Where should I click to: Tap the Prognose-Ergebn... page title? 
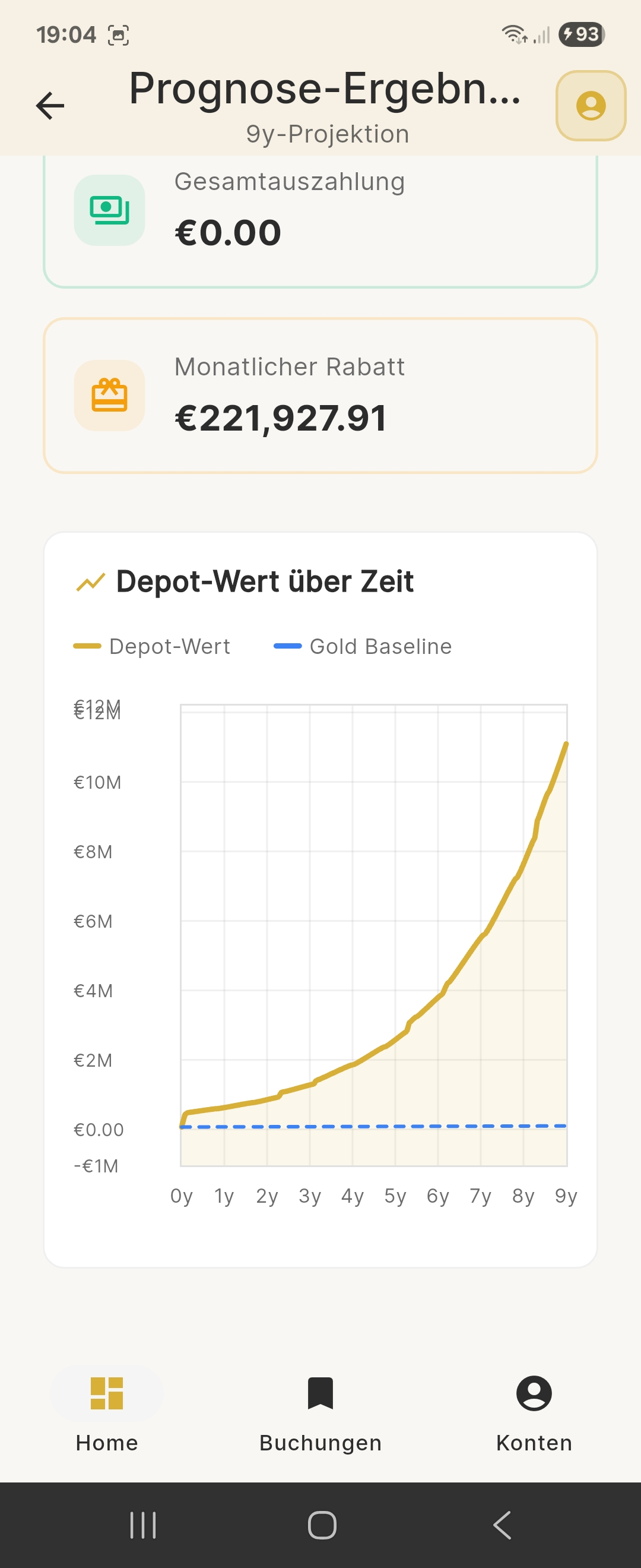tap(325, 89)
